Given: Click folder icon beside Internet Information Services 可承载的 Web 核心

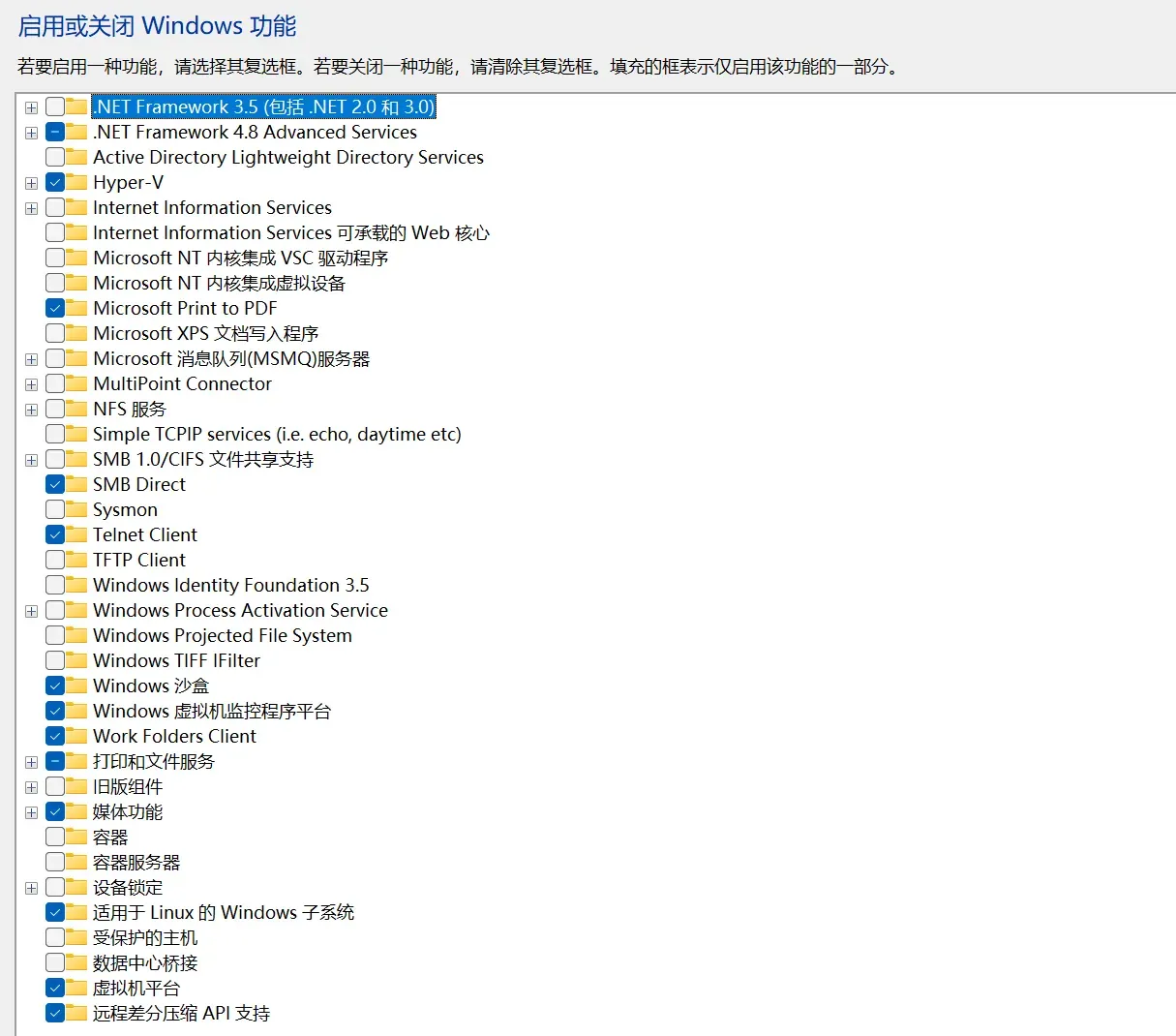Looking at the screenshot, I should (76, 232).
